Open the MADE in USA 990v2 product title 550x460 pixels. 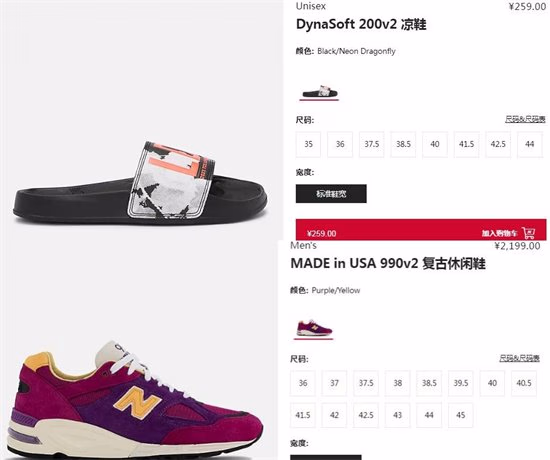click(x=388, y=264)
